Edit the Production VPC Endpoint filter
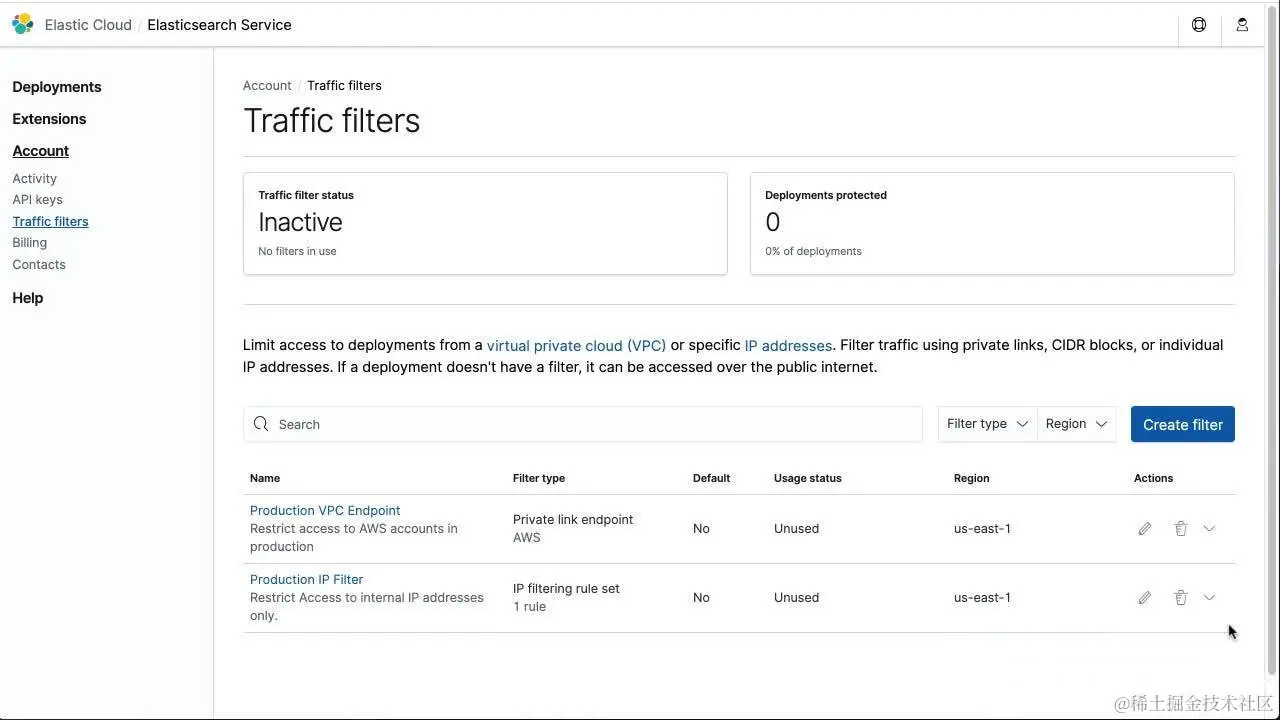The width and height of the screenshot is (1280, 720). [x=1145, y=529]
